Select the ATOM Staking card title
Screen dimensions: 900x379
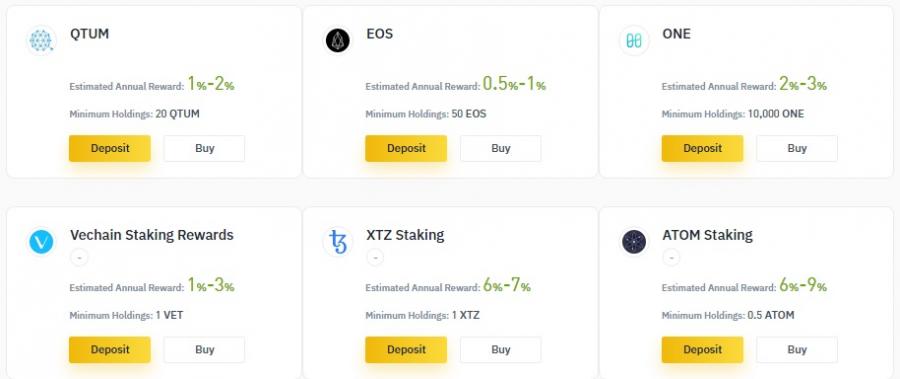[x=707, y=235]
